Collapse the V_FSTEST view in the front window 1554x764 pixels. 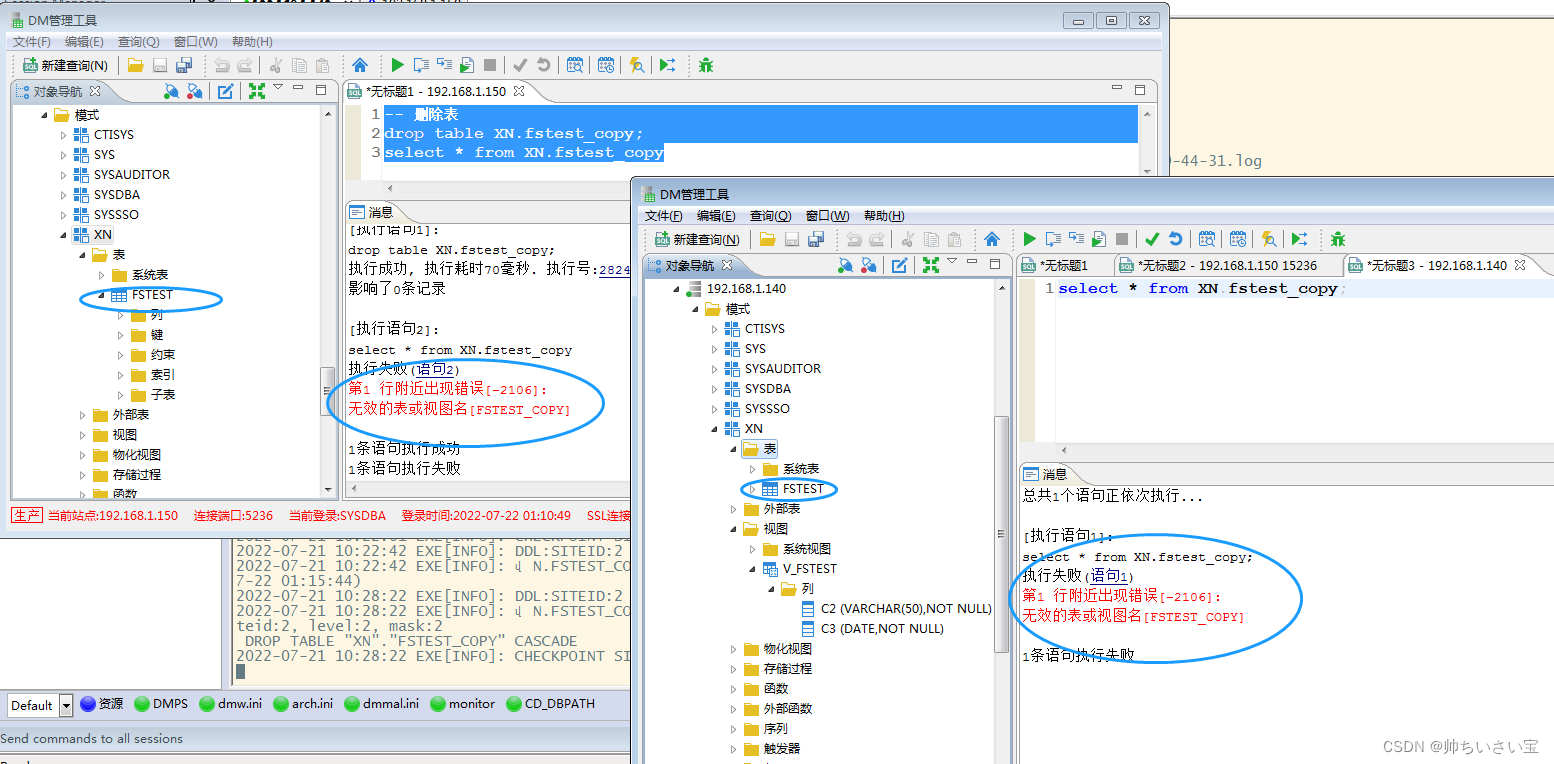[753, 569]
